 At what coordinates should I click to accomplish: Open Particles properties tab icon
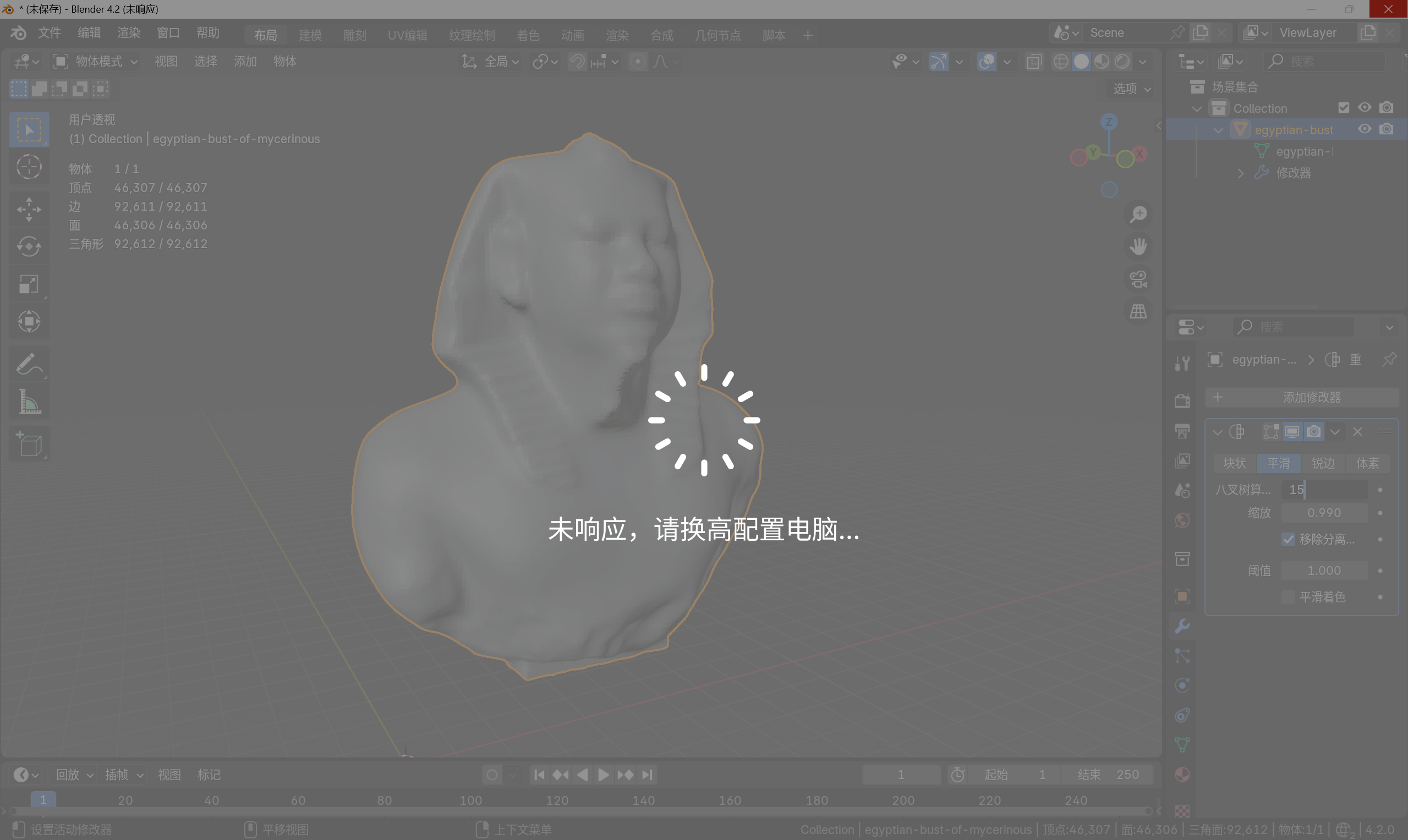pyautogui.click(x=1182, y=656)
